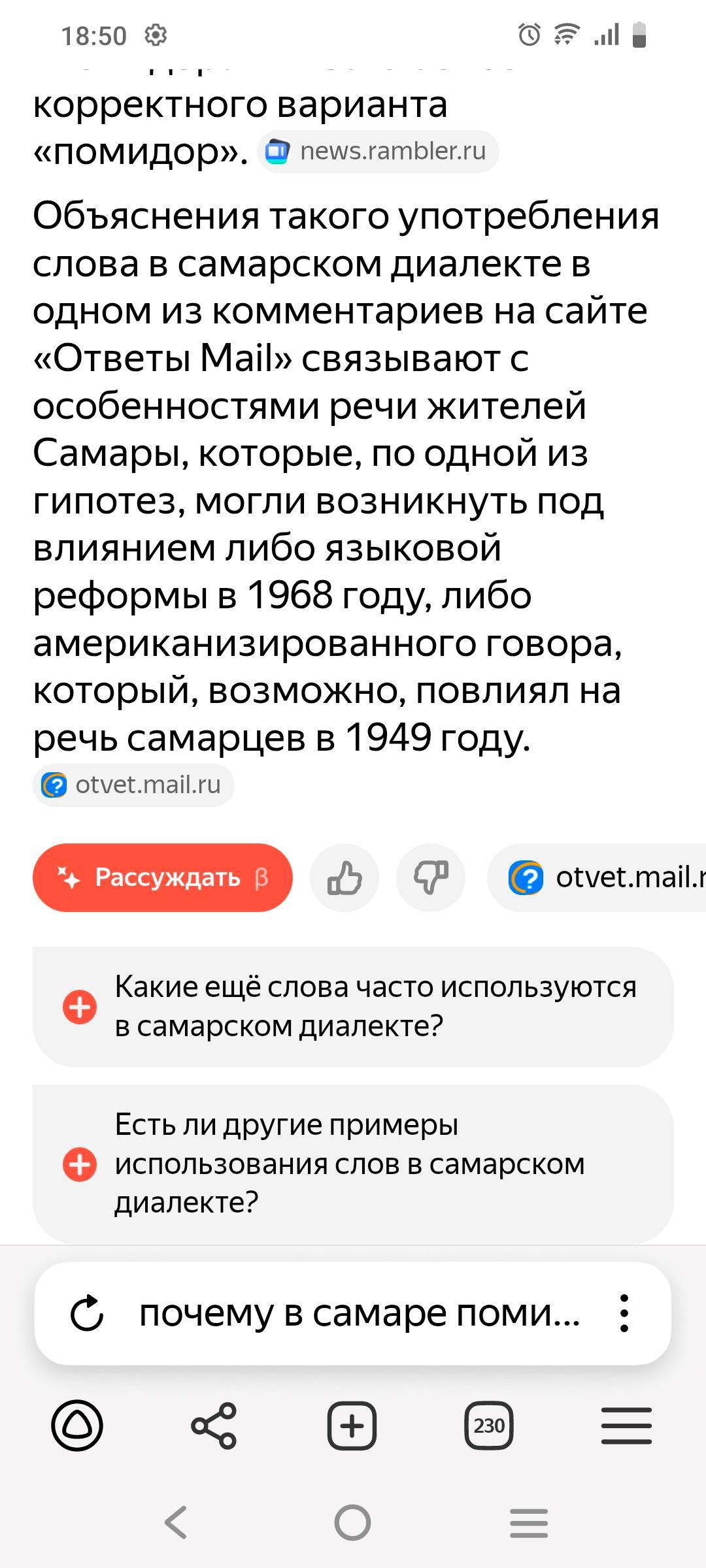Open a new tab with plus icon
The height and width of the screenshot is (1568, 706).
tap(352, 1425)
